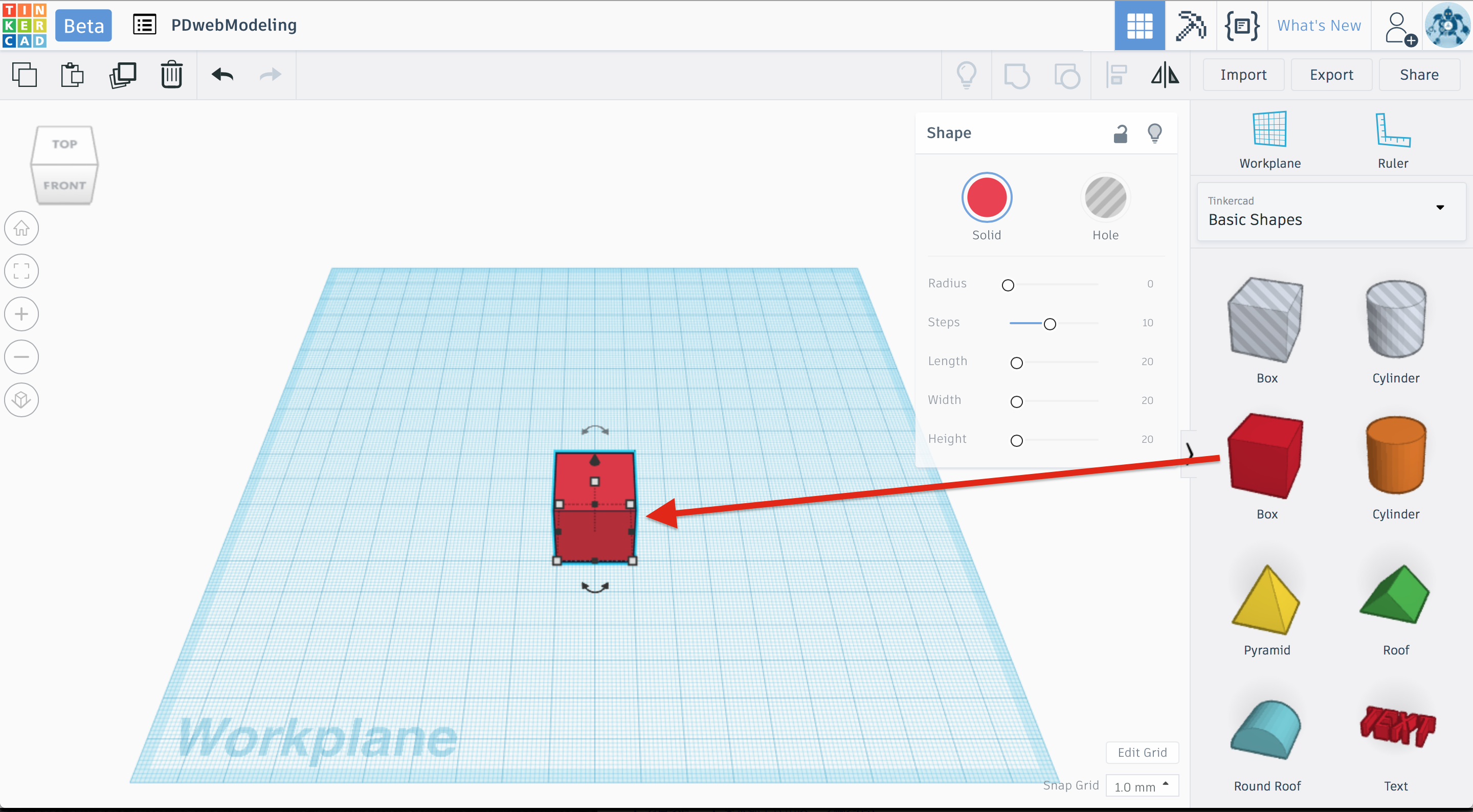
Task: Collapse the shapes side panel chevron
Action: pyautogui.click(x=1189, y=453)
